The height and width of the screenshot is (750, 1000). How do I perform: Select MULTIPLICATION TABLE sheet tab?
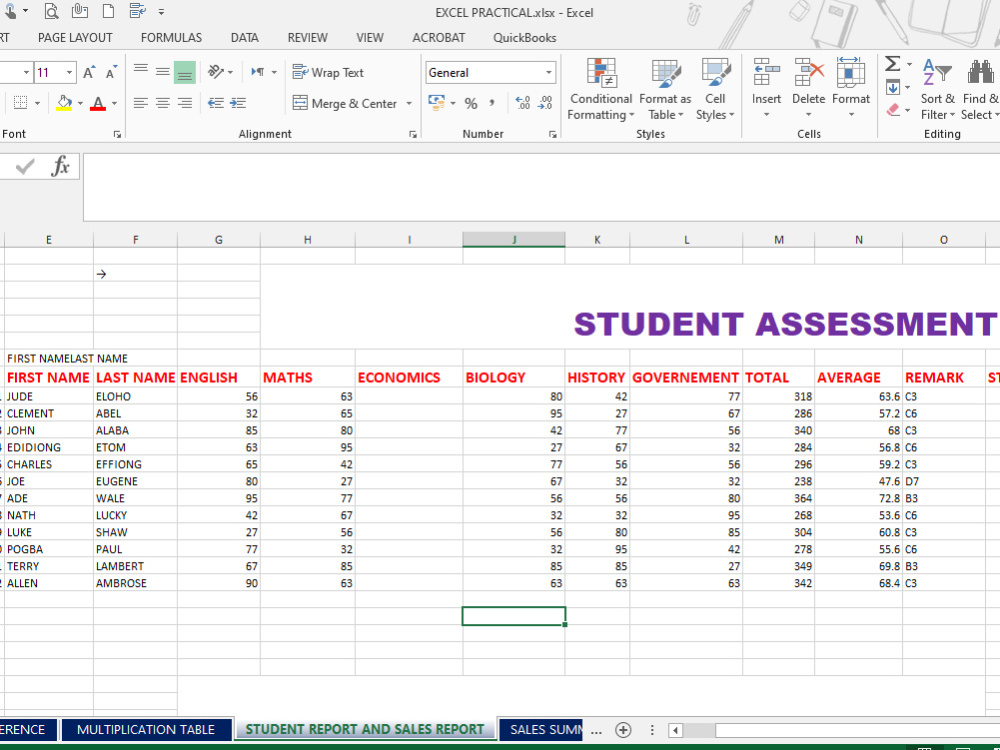(146, 730)
